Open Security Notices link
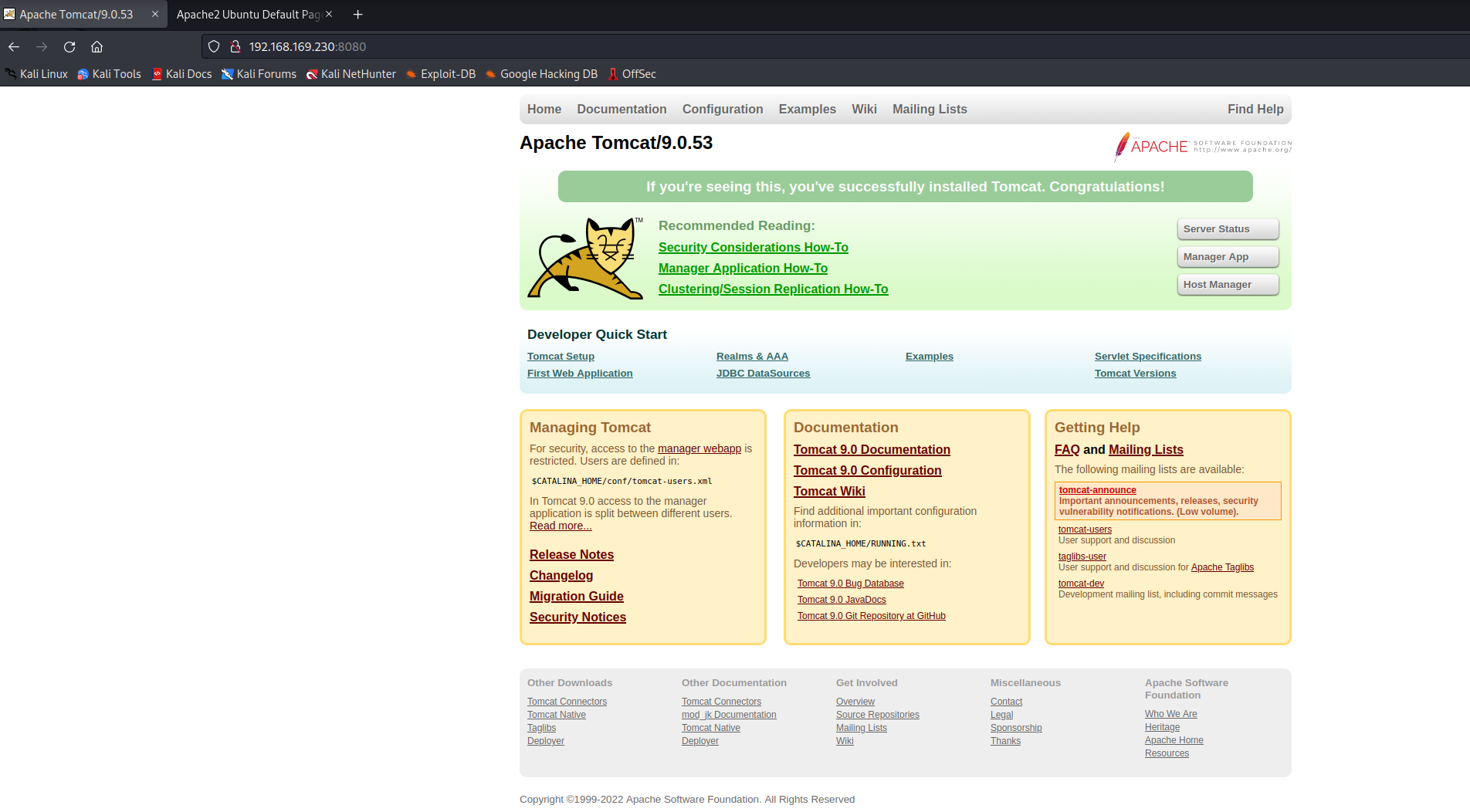This screenshot has width=1470, height=812. (577, 617)
